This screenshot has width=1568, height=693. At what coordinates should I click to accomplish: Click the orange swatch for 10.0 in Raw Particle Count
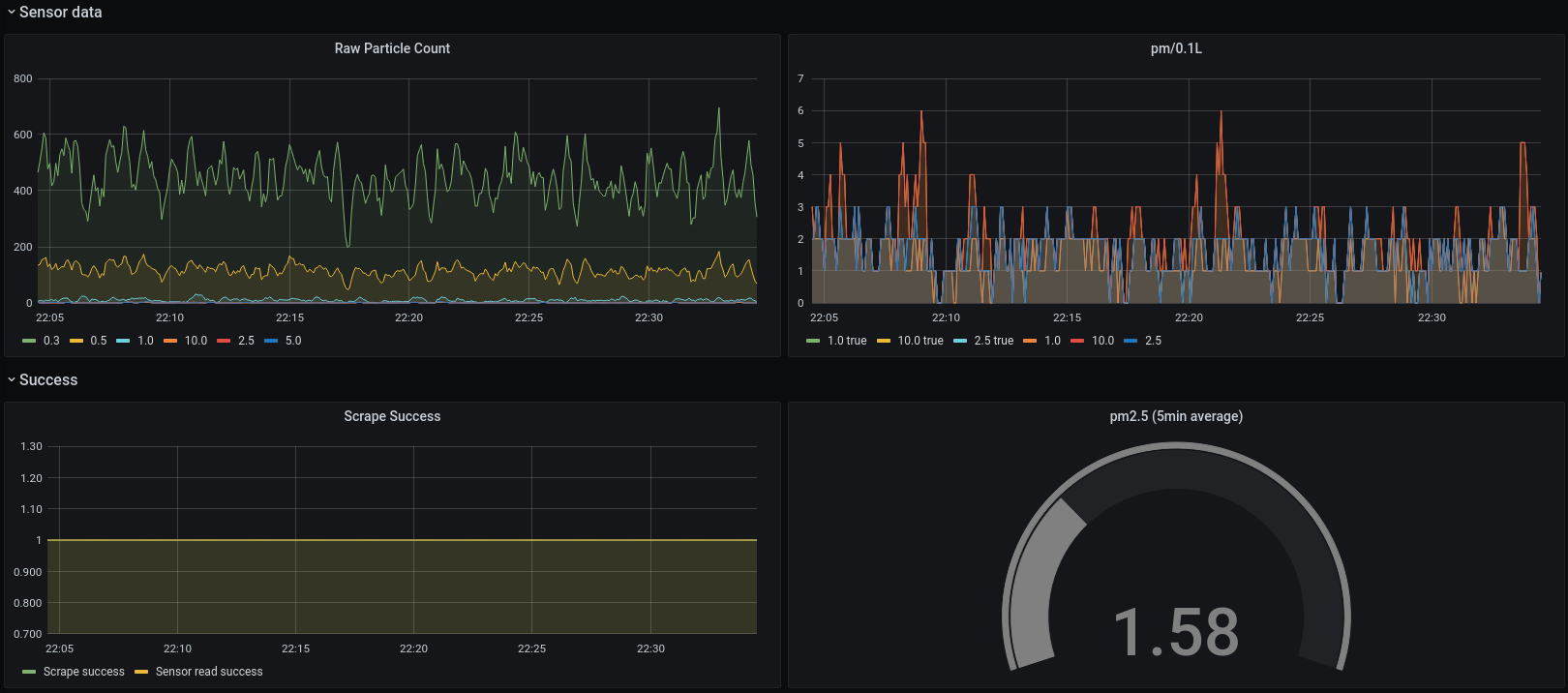tap(170, 341)
